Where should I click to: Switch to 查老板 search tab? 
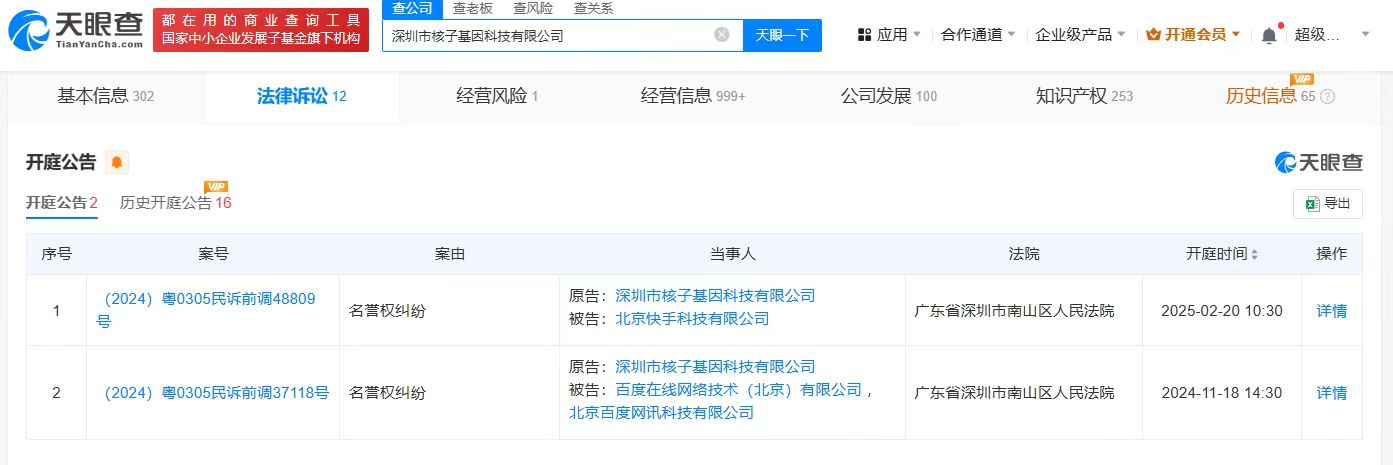click(x=472, y=8)
